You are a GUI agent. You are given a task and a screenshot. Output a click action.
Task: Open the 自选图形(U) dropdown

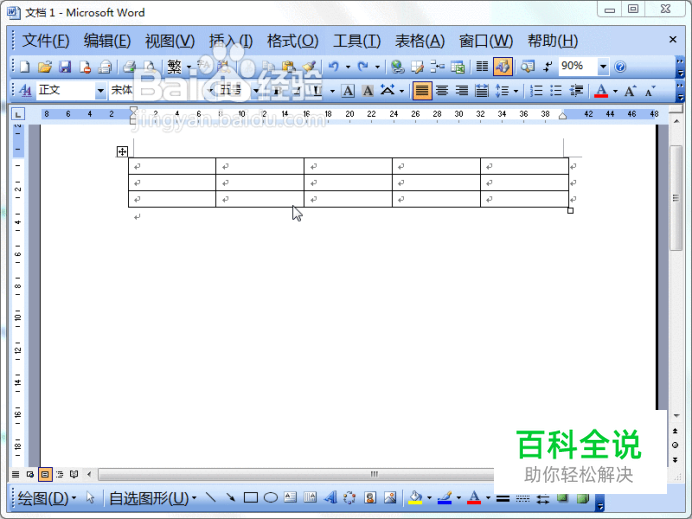pyautogui.click(x=153, y=498)
